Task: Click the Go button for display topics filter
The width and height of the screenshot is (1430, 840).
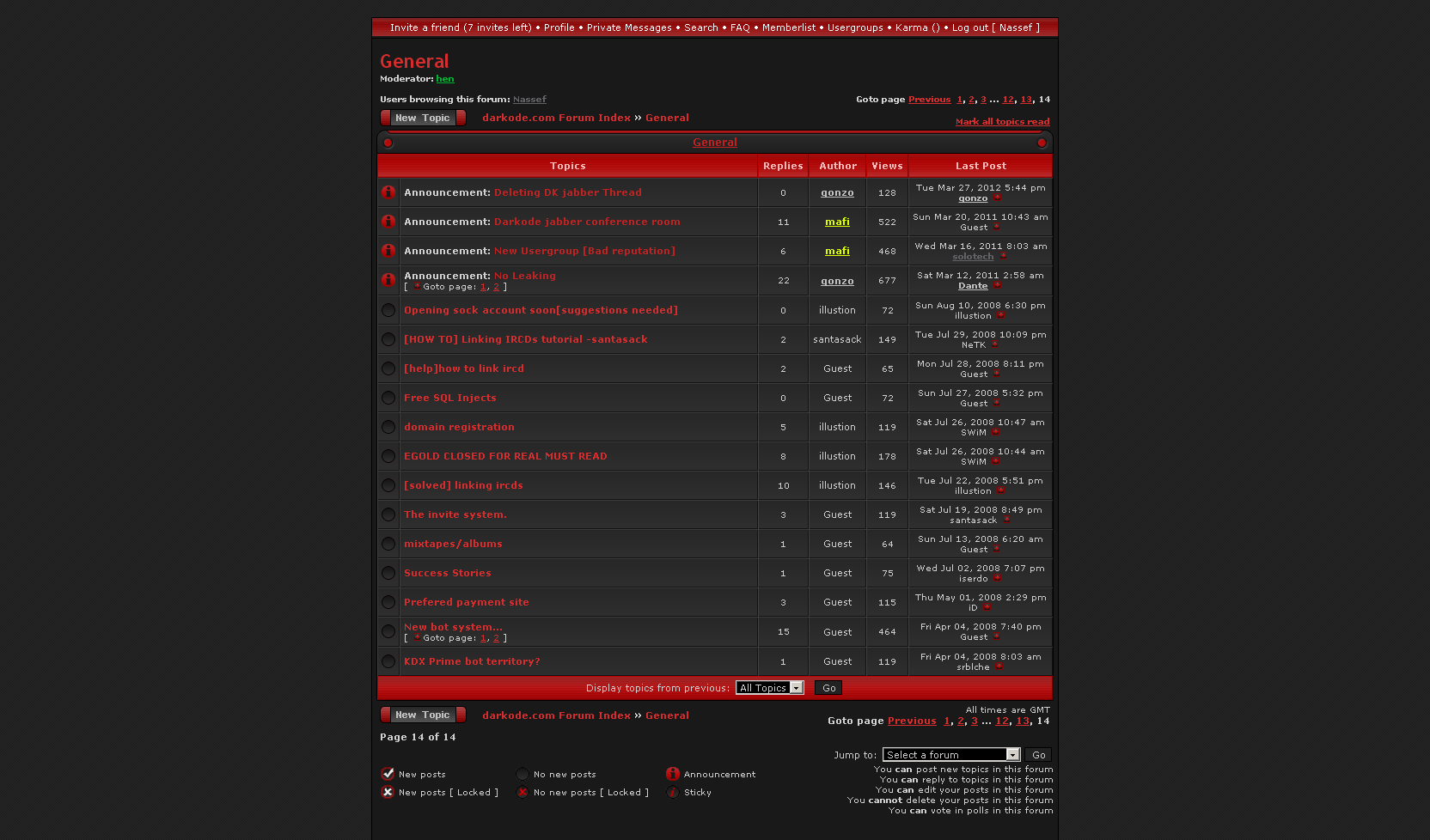Action: (x=828, y=688)
